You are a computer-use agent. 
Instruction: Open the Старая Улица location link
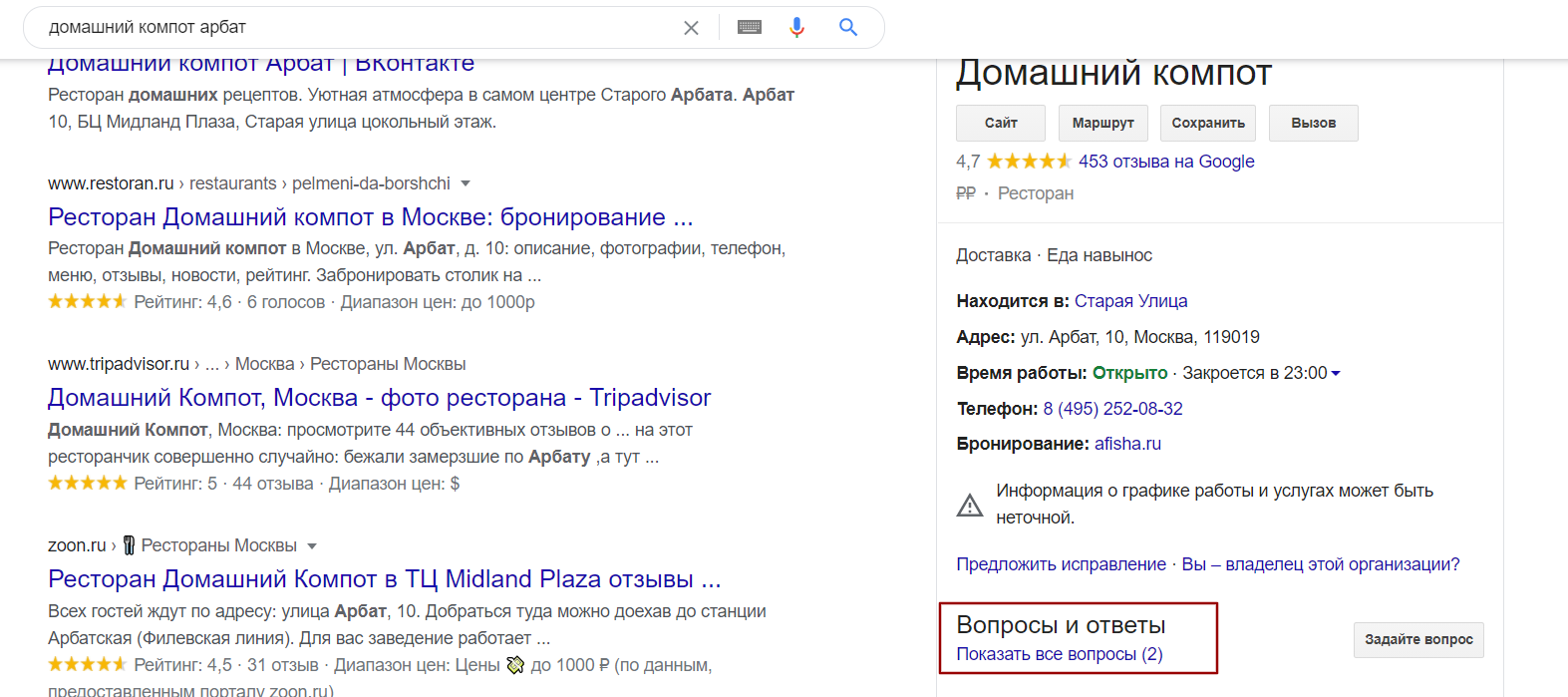[x=1130, y=301]
